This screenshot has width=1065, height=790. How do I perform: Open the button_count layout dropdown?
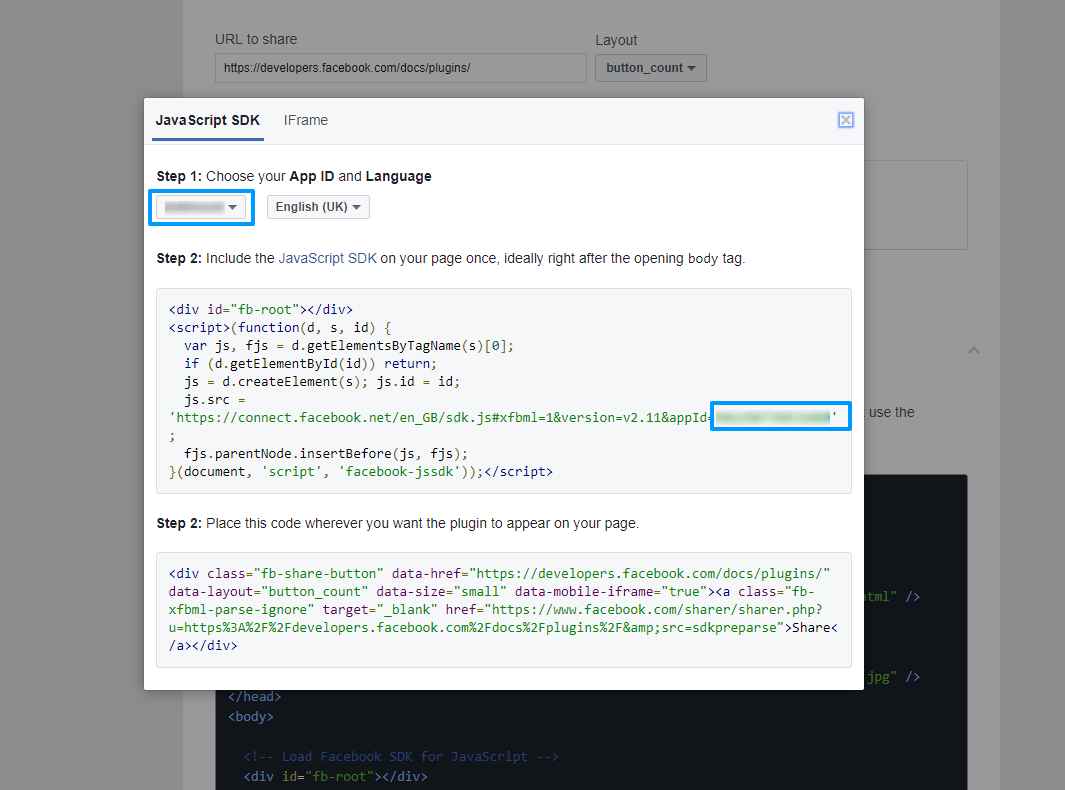[x=651, y=68]
